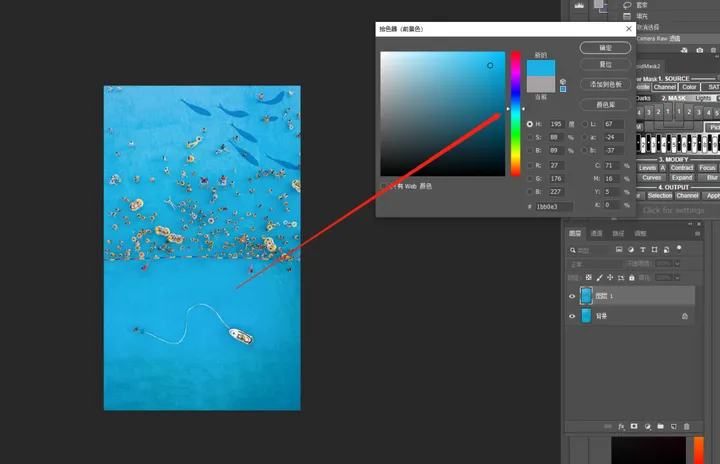
Task: Open the fx layer style icon
Action: click(621, 426)
